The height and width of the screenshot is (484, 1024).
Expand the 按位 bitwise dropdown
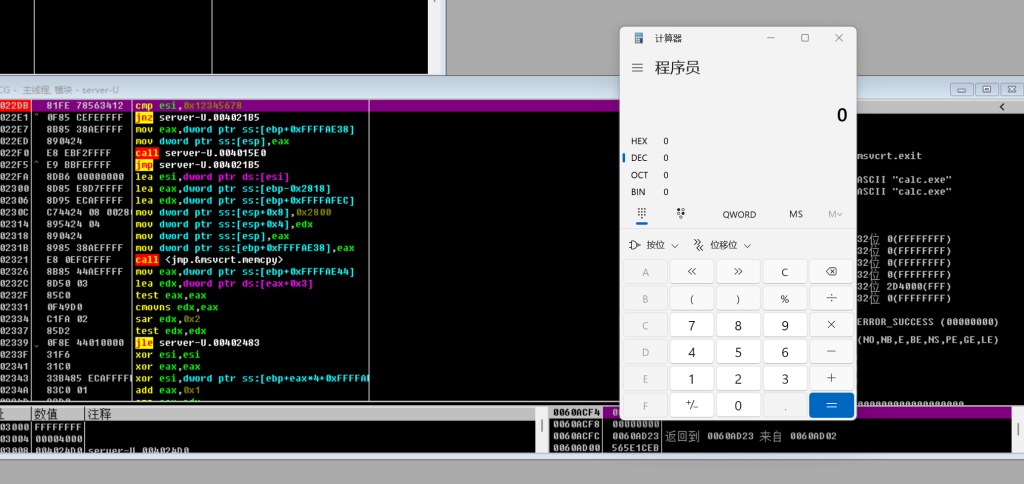pos(653,245)
